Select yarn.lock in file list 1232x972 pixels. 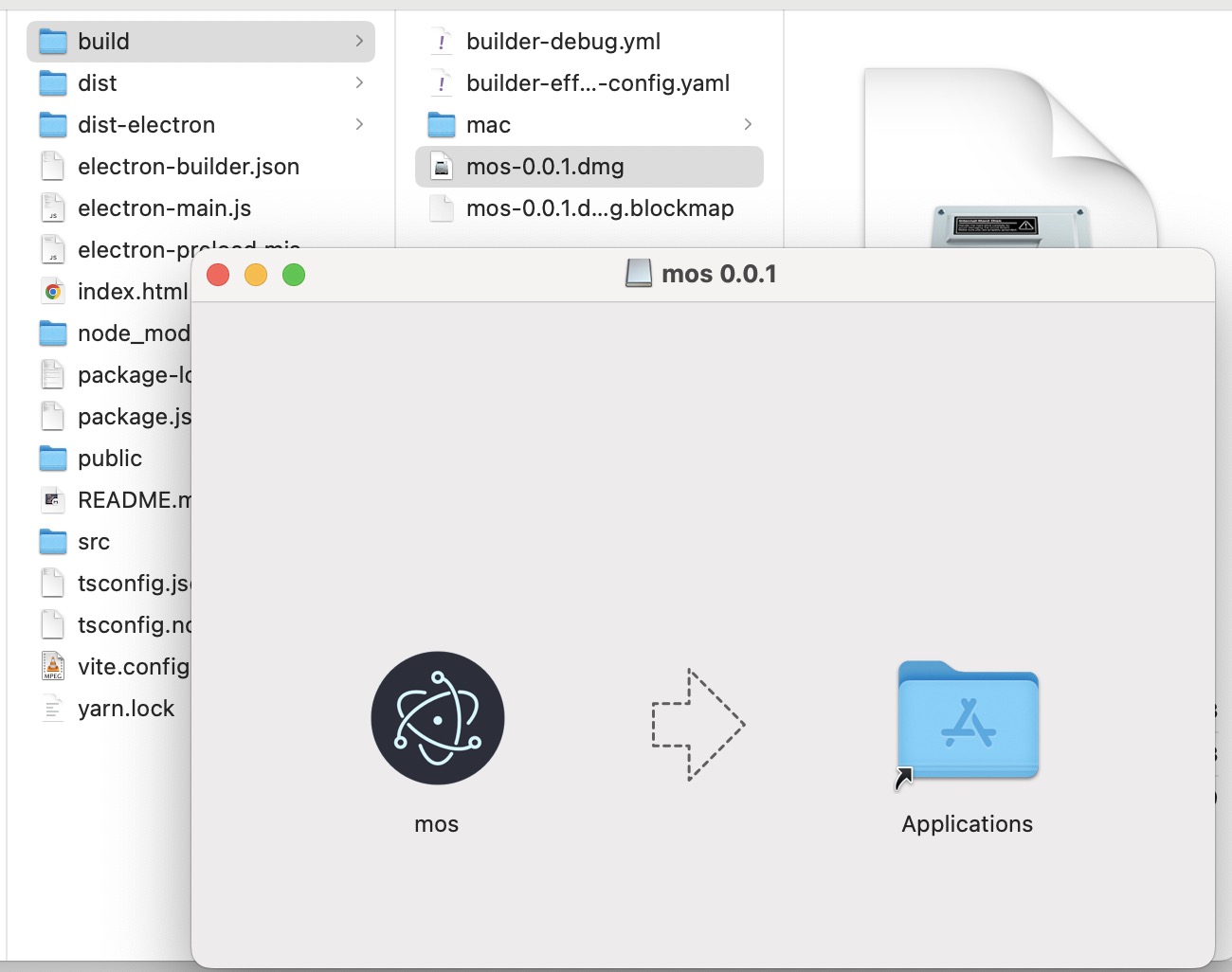(x=125, y=709)
